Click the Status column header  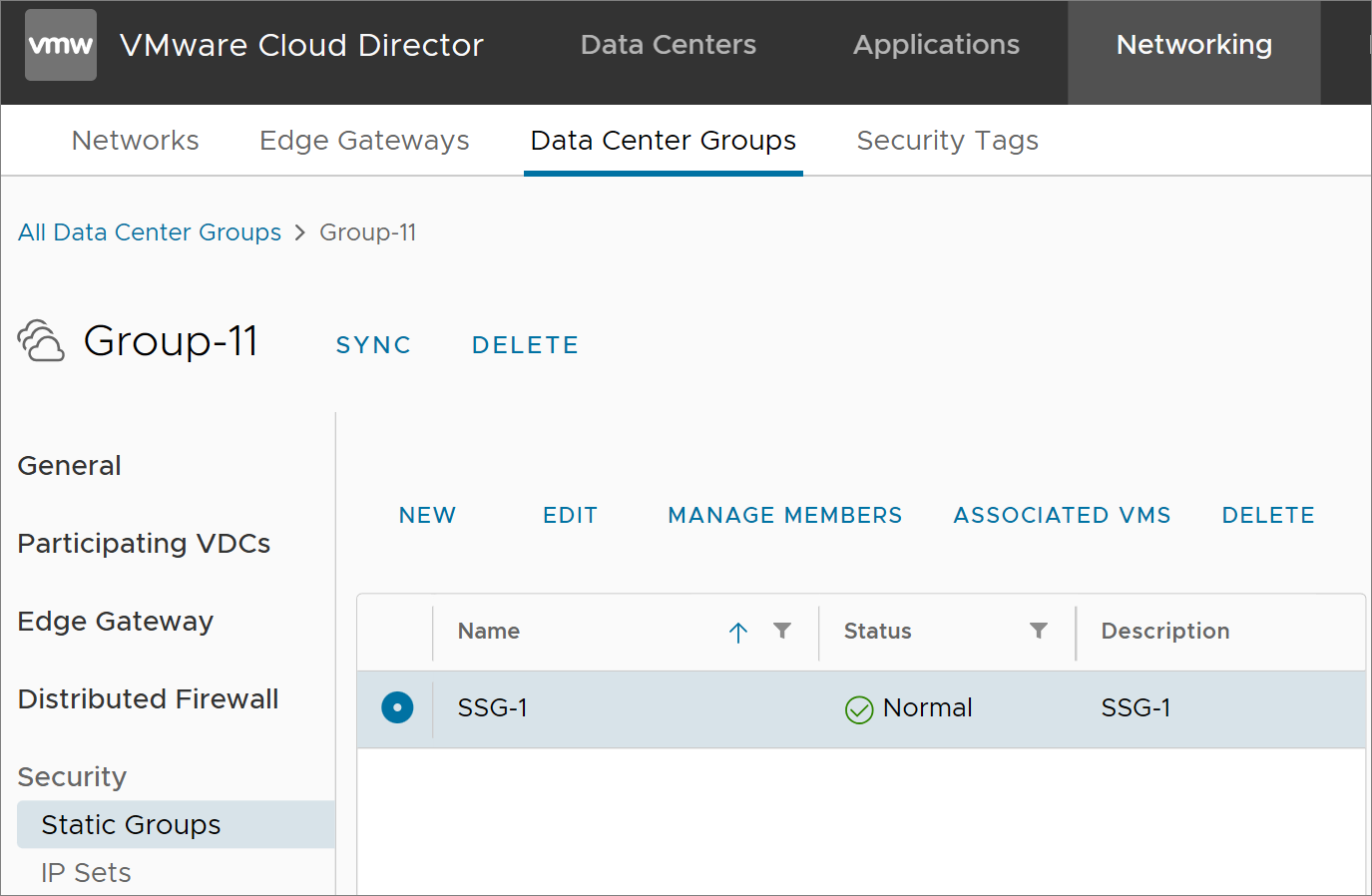(x=878, y=632)
